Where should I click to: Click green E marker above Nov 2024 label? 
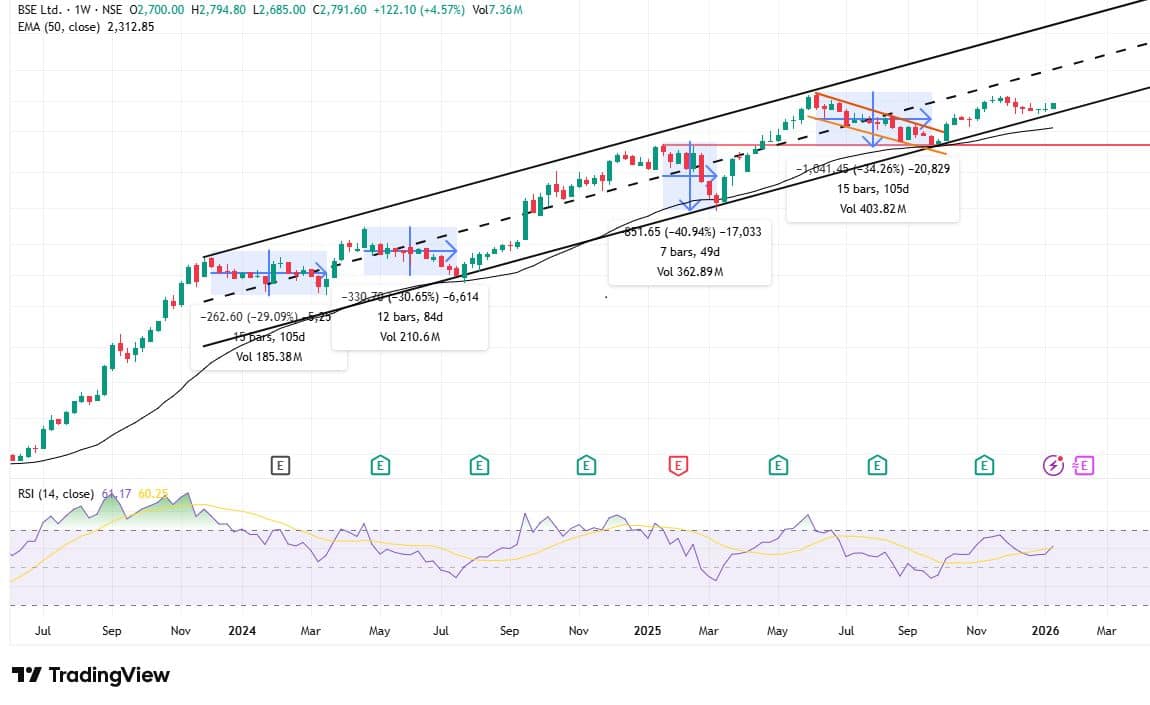click(x=586, y=465)
